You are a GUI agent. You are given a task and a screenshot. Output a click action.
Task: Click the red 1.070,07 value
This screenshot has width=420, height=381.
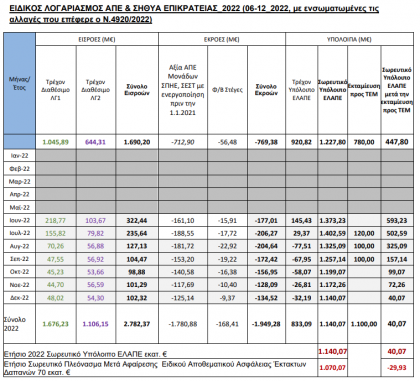[x=332, y=368]
